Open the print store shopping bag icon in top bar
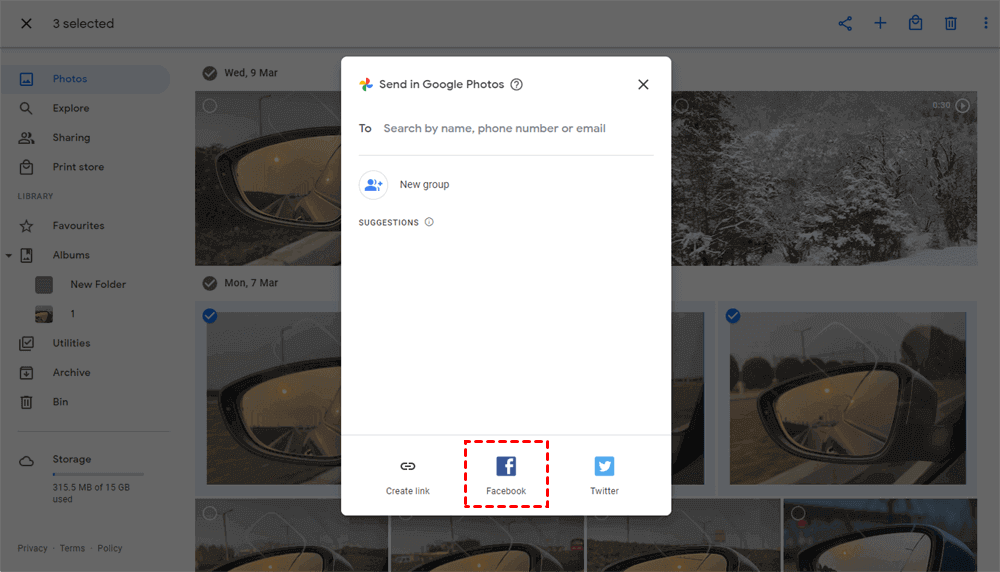Viewport: 1000px width, 572px height. (915, 24)
